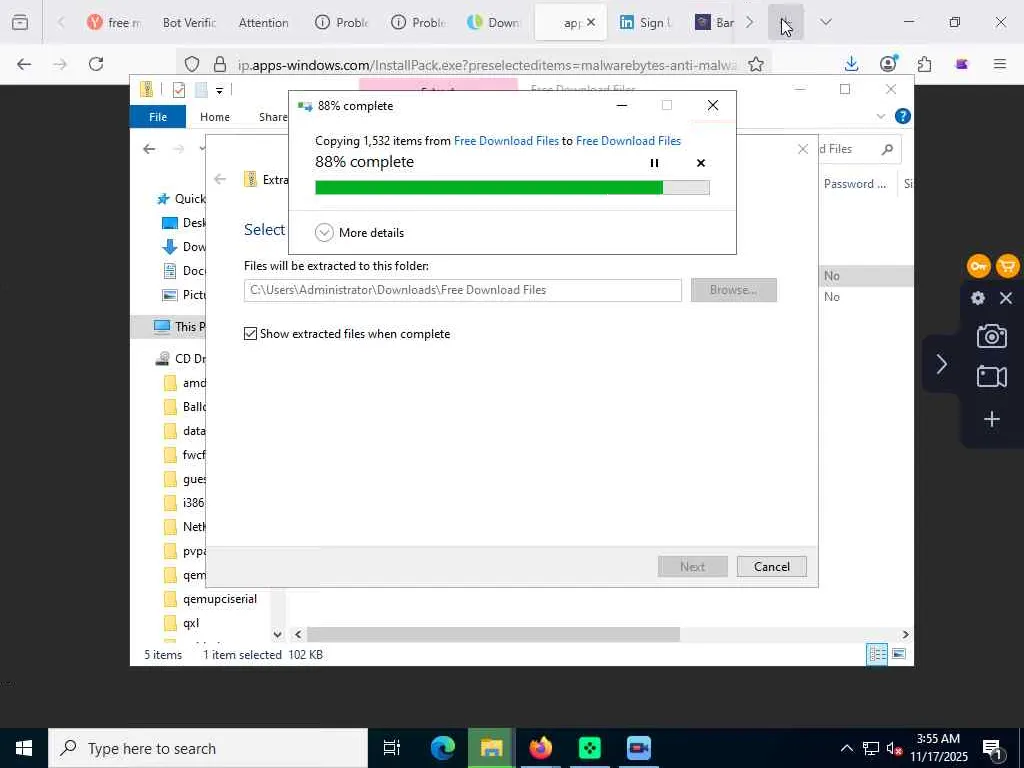Switch to the Attention tab
This screenshot has height=768, width=1024.
click(263, 23)
